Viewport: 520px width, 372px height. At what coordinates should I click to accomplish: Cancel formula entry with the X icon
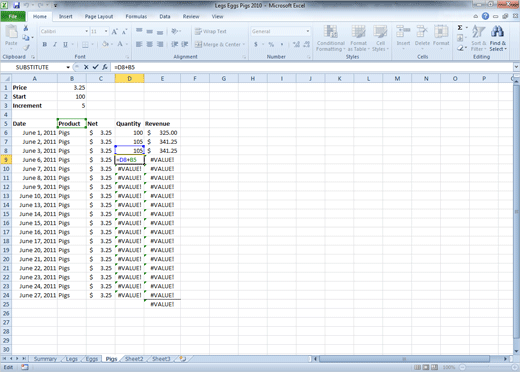86,67
